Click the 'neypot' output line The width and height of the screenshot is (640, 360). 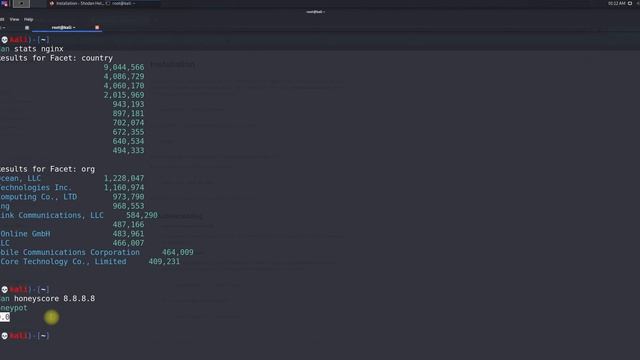pos(13,308)
